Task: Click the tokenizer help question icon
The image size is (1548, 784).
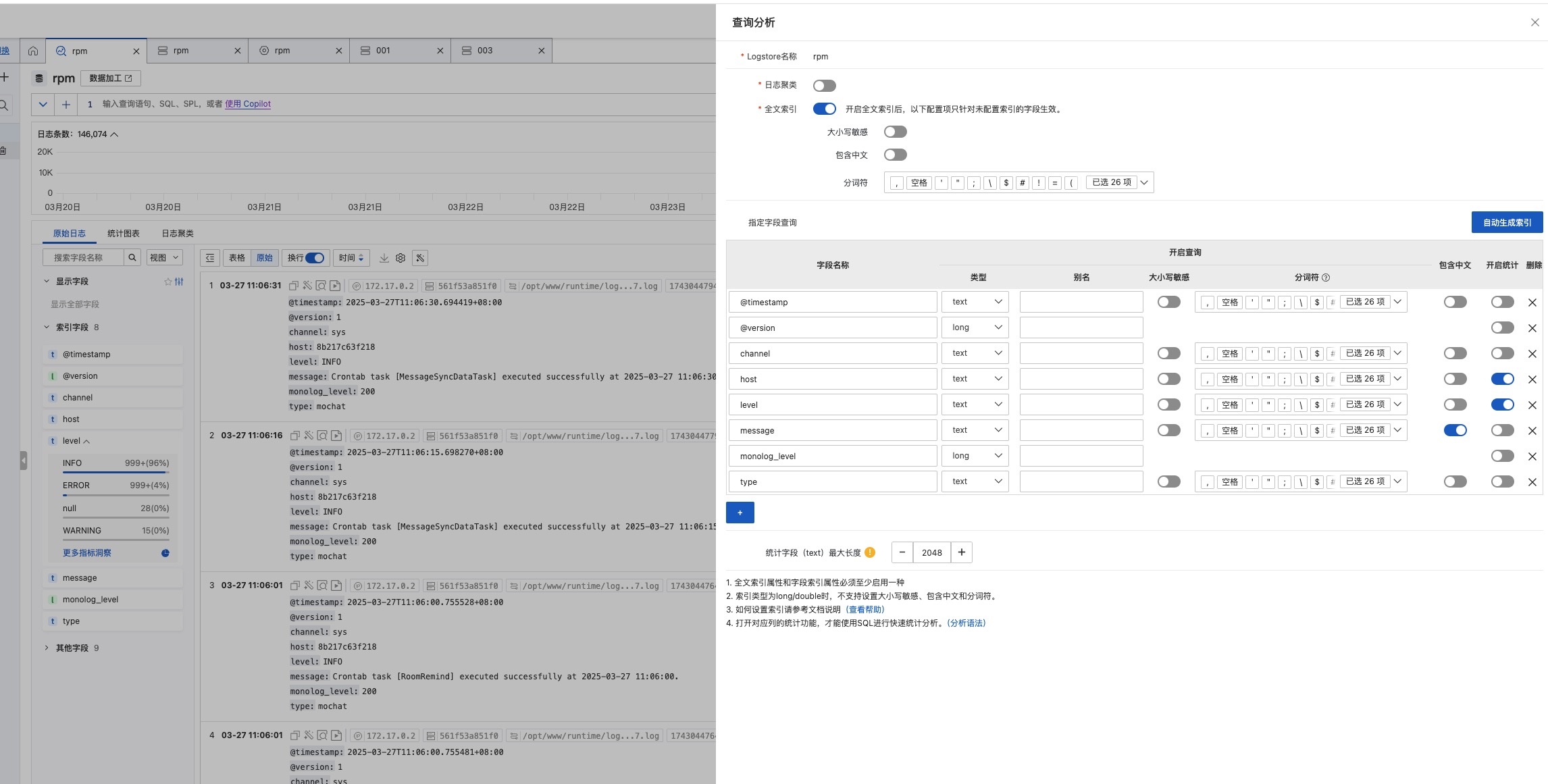Action: 1326,278
